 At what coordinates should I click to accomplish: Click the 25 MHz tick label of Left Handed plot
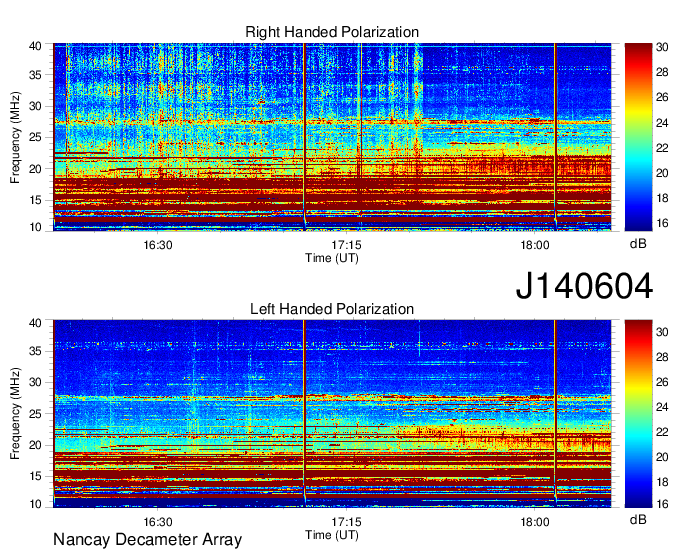click(x=36, y=414)
